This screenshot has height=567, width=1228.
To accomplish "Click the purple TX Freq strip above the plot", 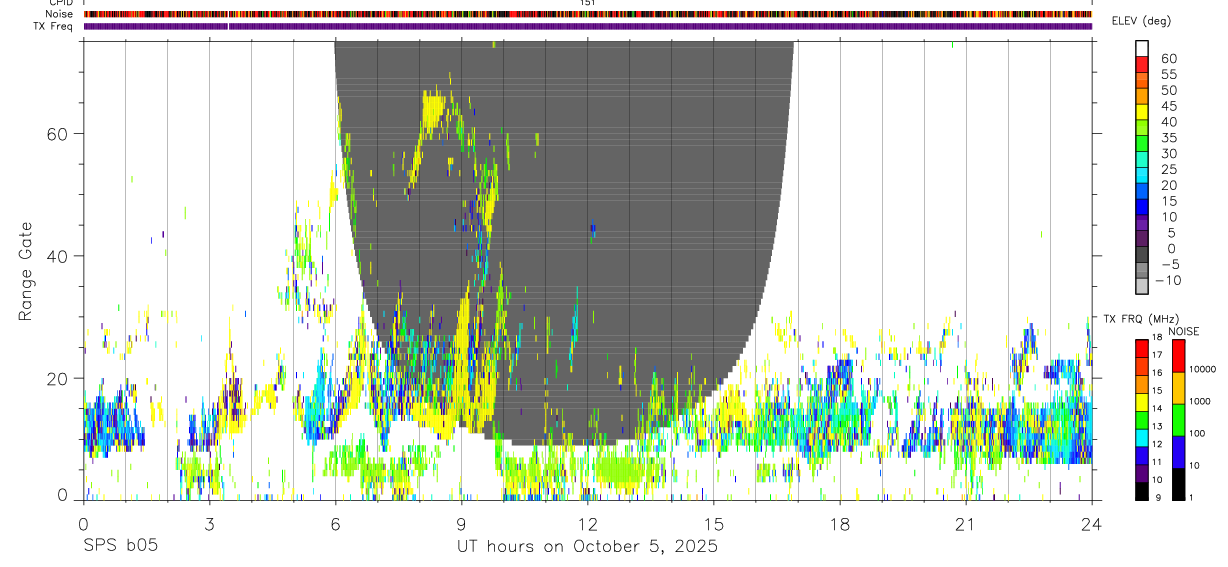I will point(588,26).
